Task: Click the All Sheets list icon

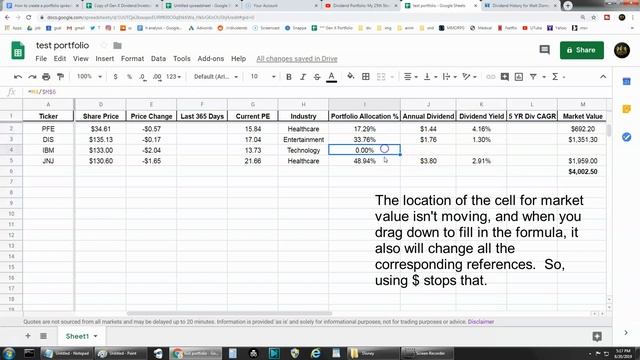Action: point(43,336)
